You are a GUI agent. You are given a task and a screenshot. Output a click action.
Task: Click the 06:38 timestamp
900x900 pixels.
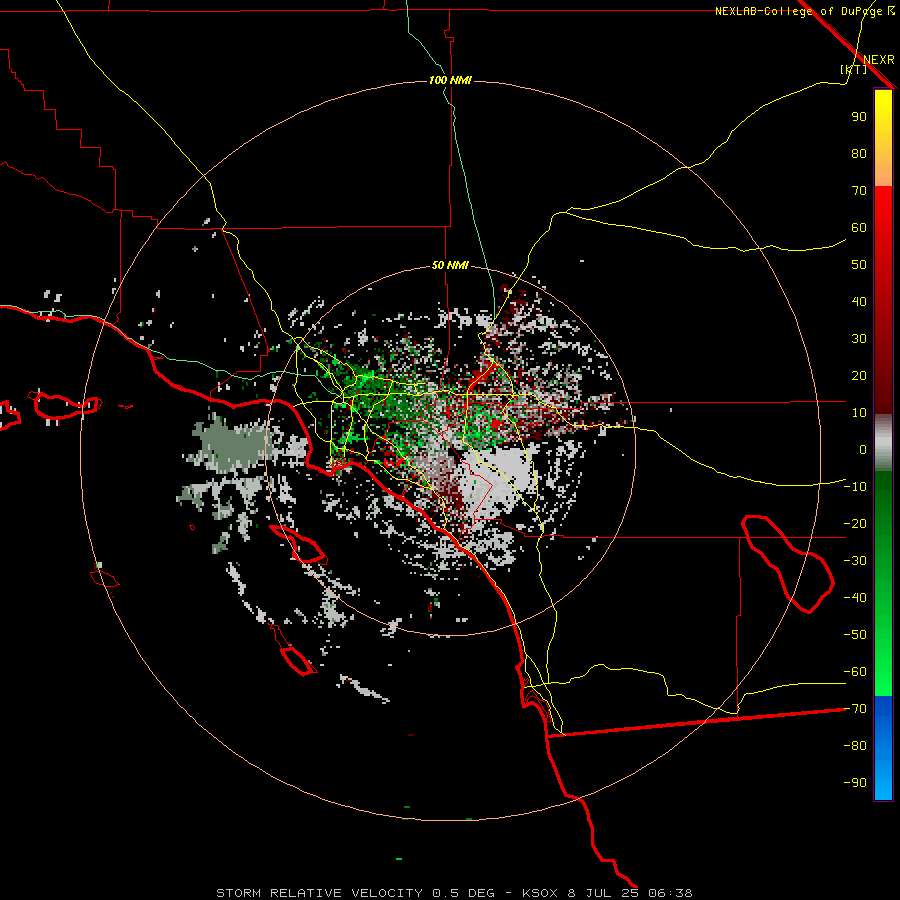coord(670,893)
